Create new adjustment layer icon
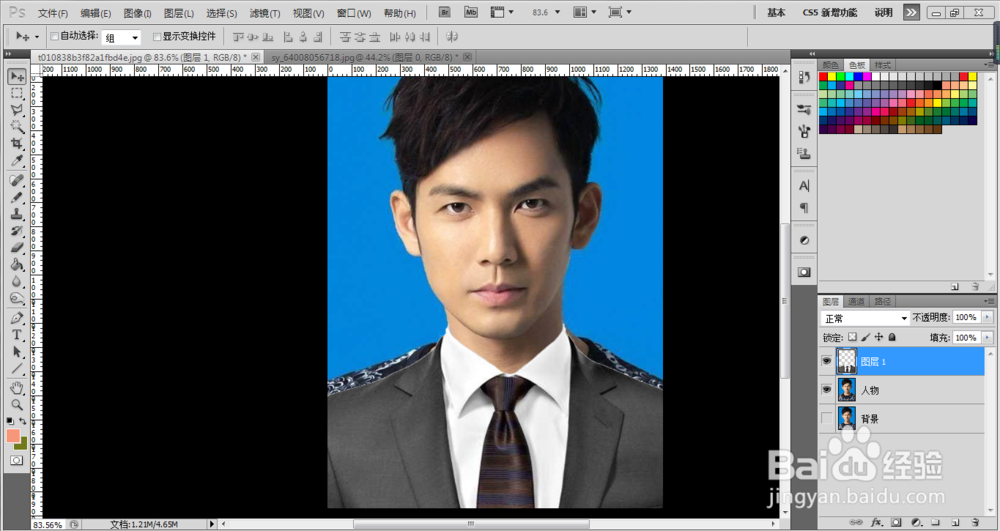This screenshot has height=531, width=1000. 916,522
